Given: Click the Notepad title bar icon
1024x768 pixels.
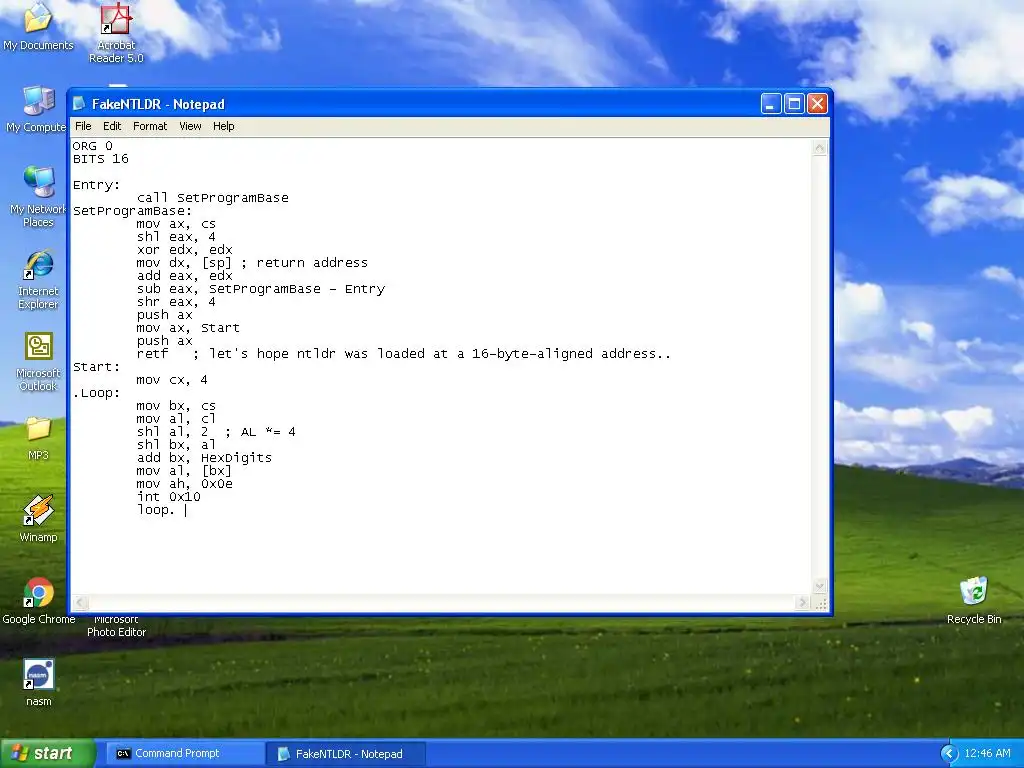Looking at the screenshot, I should (79, 104).
